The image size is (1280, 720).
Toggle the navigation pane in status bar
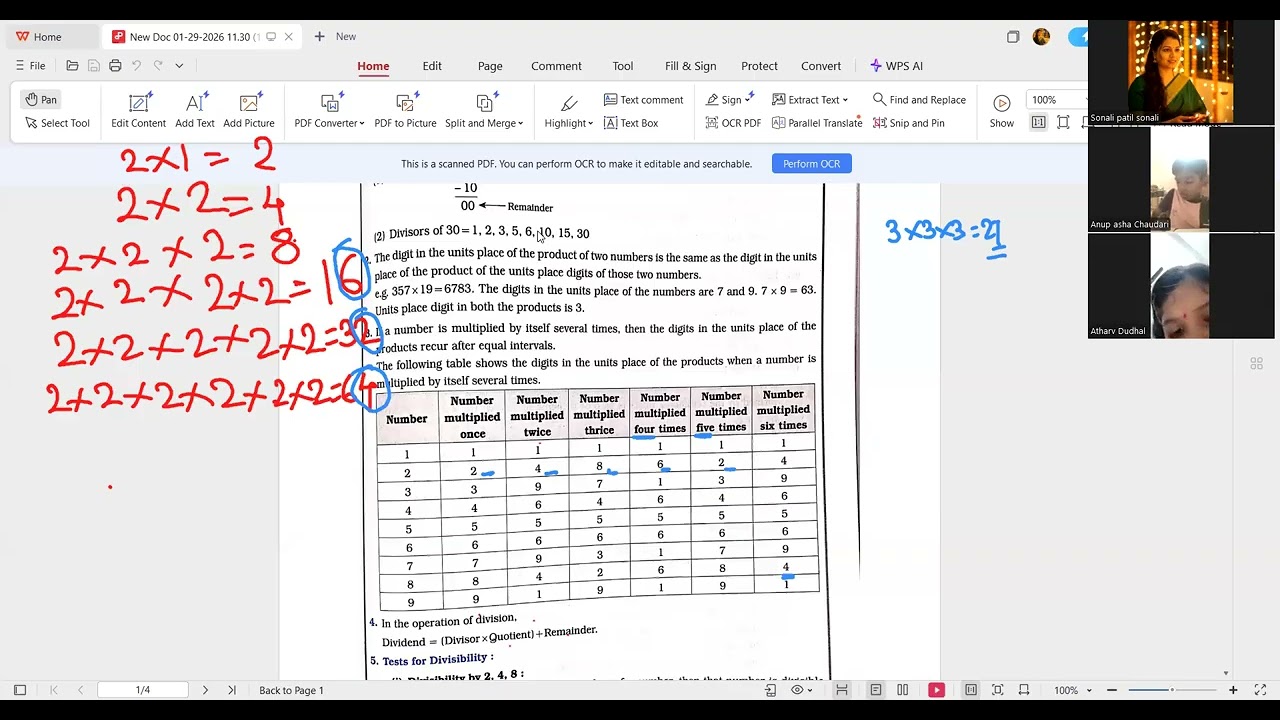[20, 690]
